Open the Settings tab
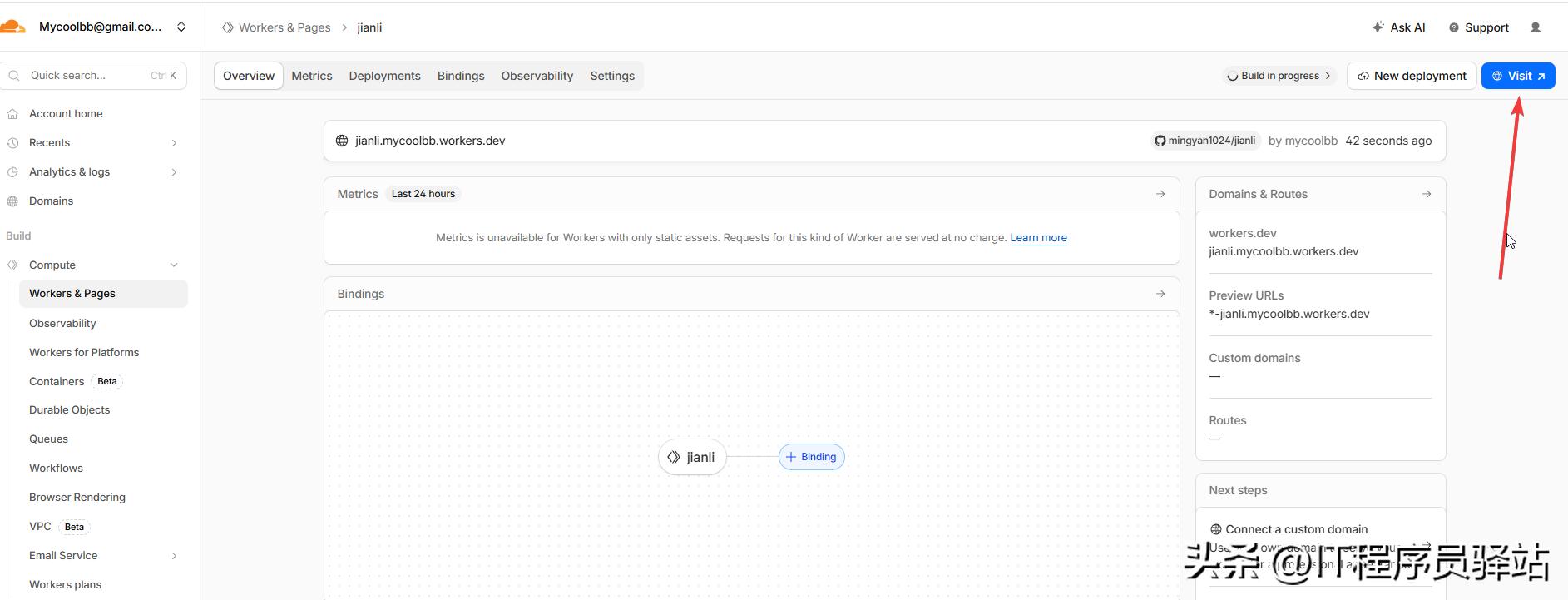 point(612,76)
